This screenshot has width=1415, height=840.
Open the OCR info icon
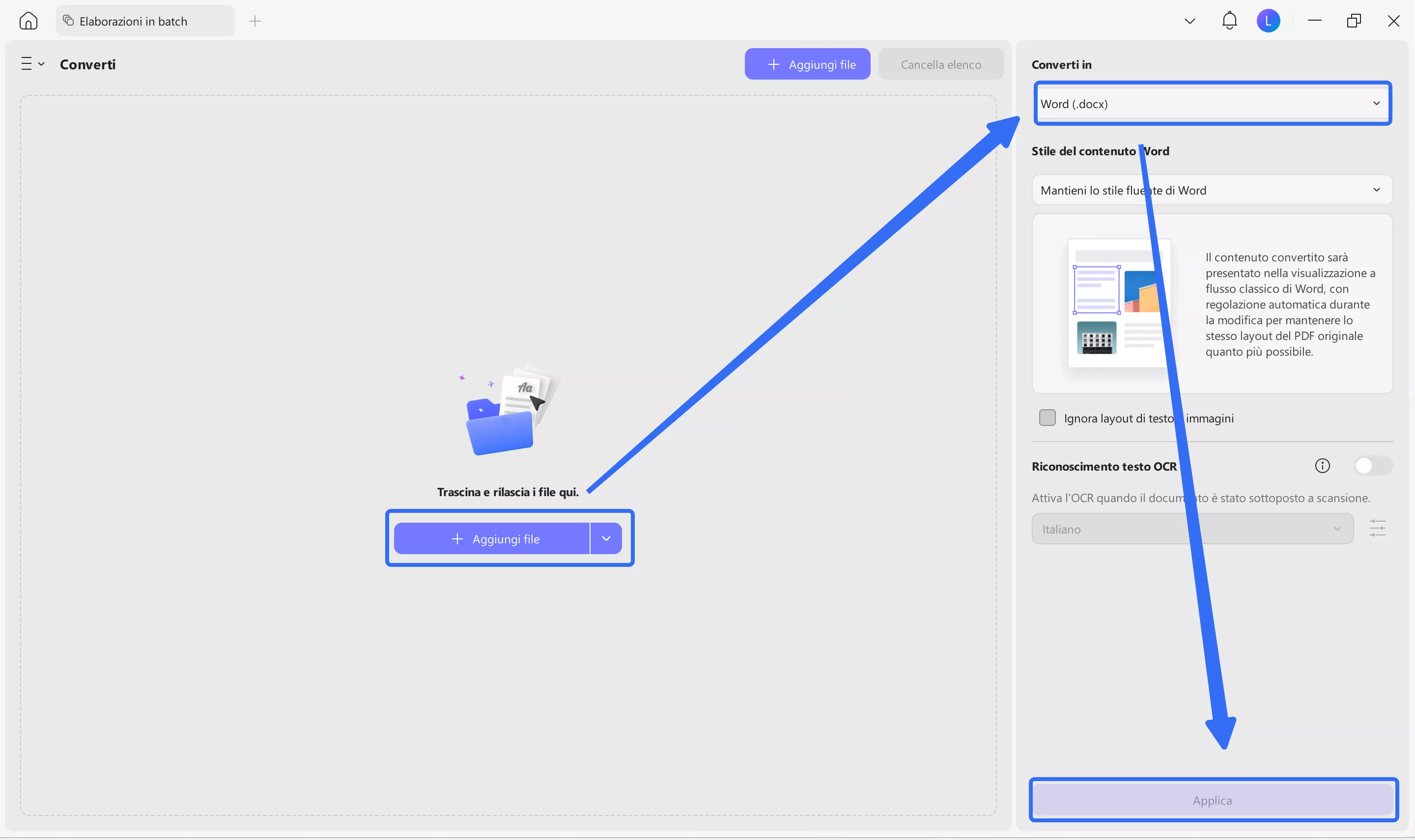pyautogui.click(x=1322, y=466)
